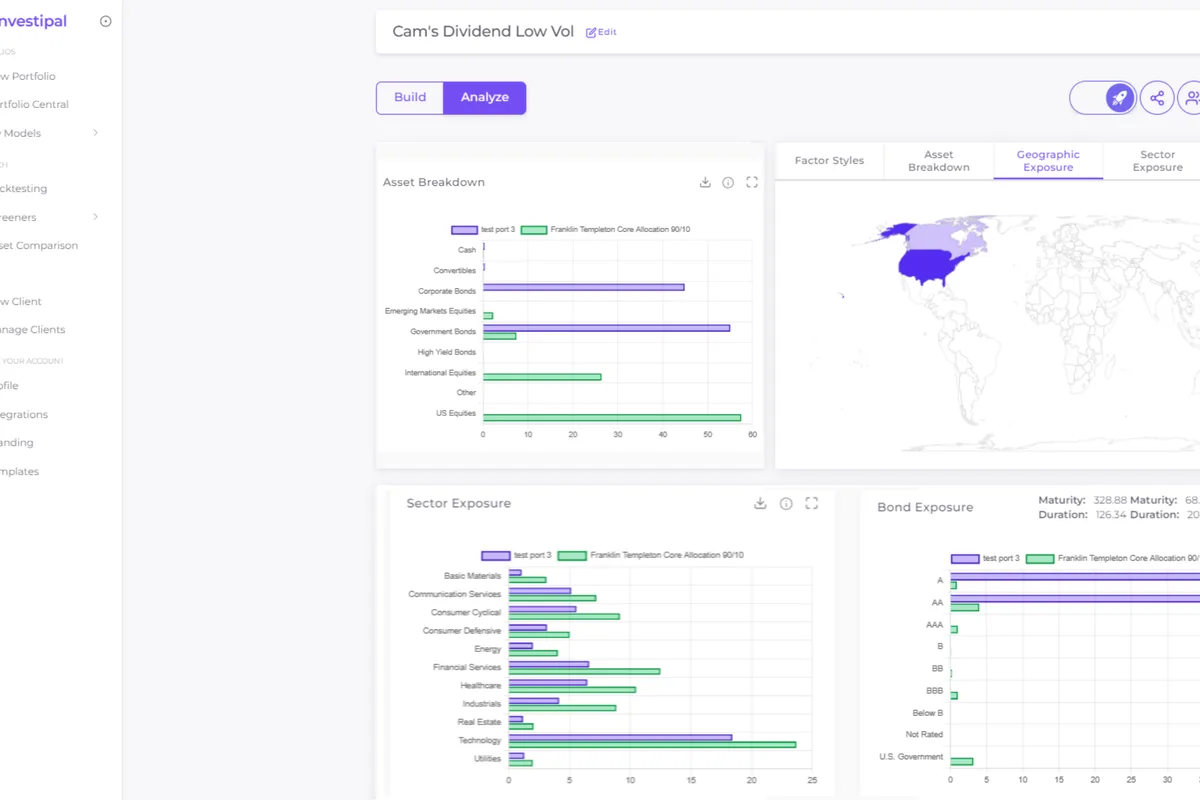Expand Asset Breakdown chart to fullscreen
Viewport: 1200px width, 800px height.
pos(752,182)
